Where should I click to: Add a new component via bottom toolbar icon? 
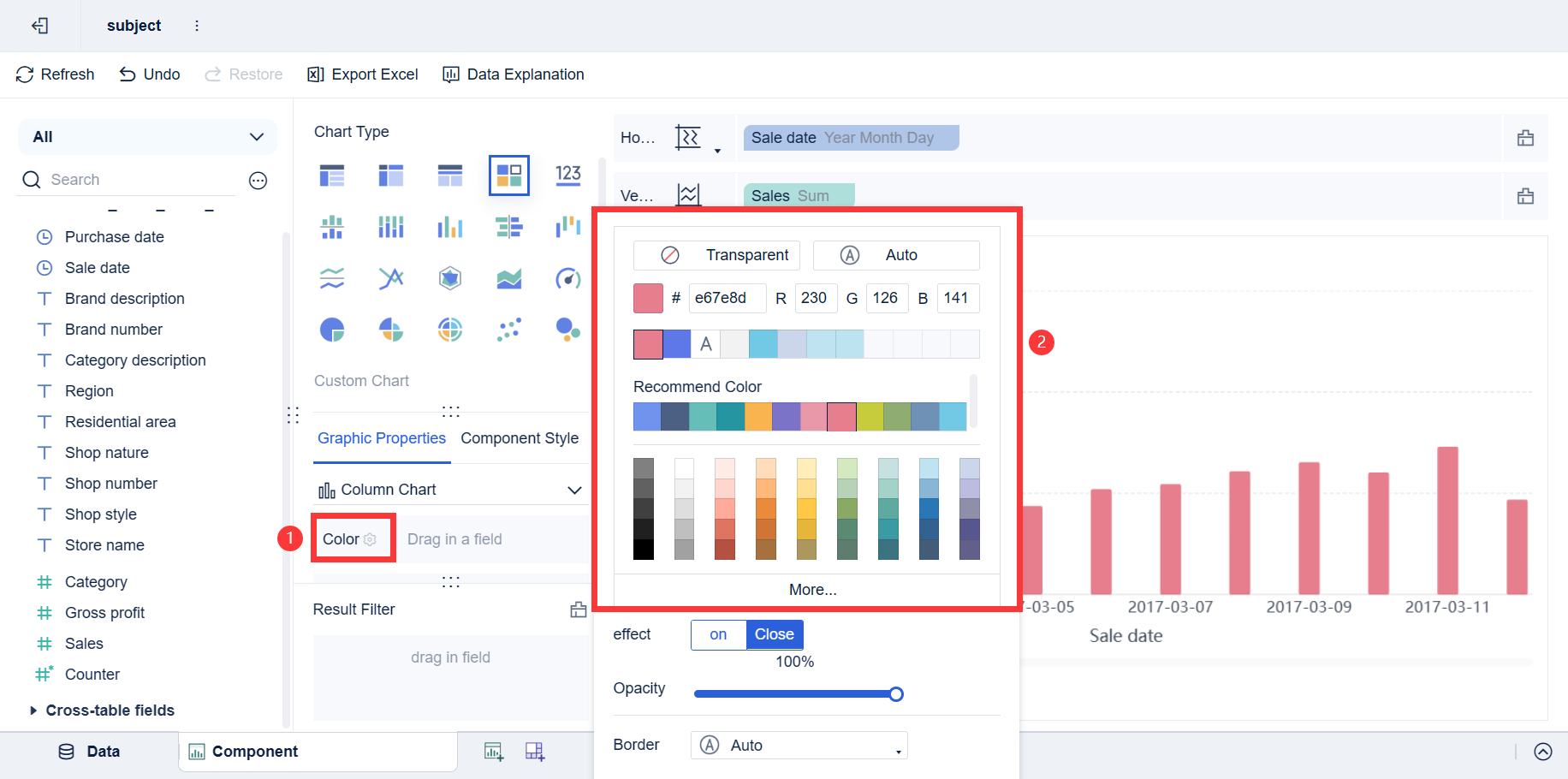pos(494,751)
